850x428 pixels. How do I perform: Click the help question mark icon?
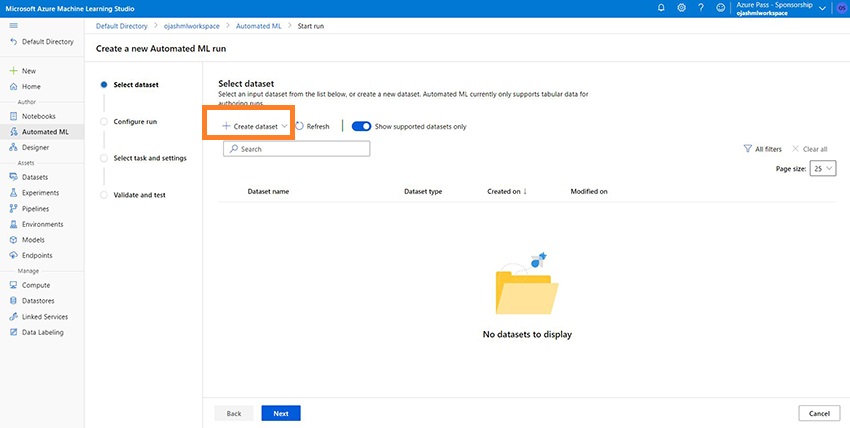pos(701,7)
